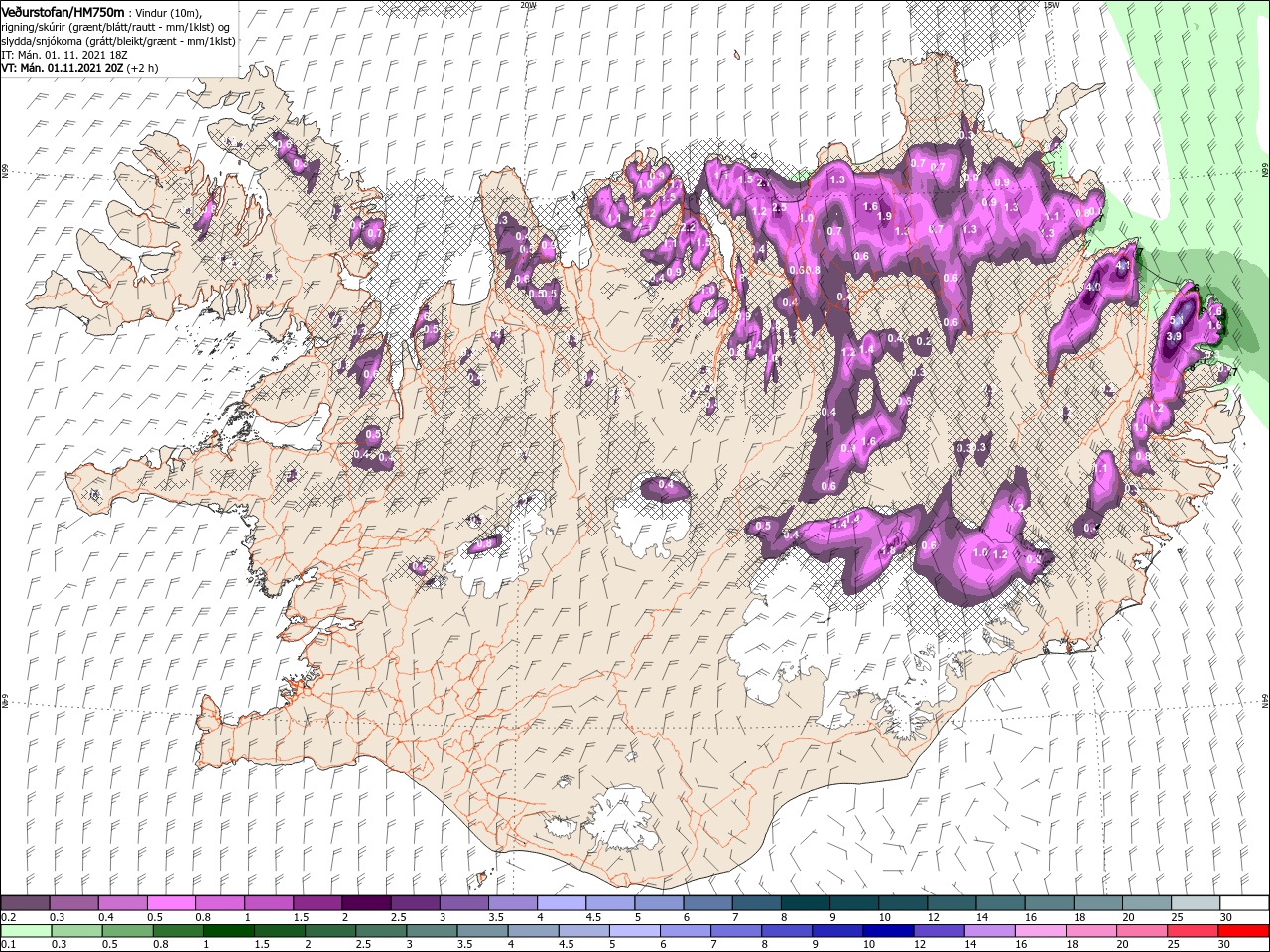Viewport: 1270px width, 952px height.
Task: Select darkest green swatch at 1 in rain legend
Action: click(x=228, y=931)
